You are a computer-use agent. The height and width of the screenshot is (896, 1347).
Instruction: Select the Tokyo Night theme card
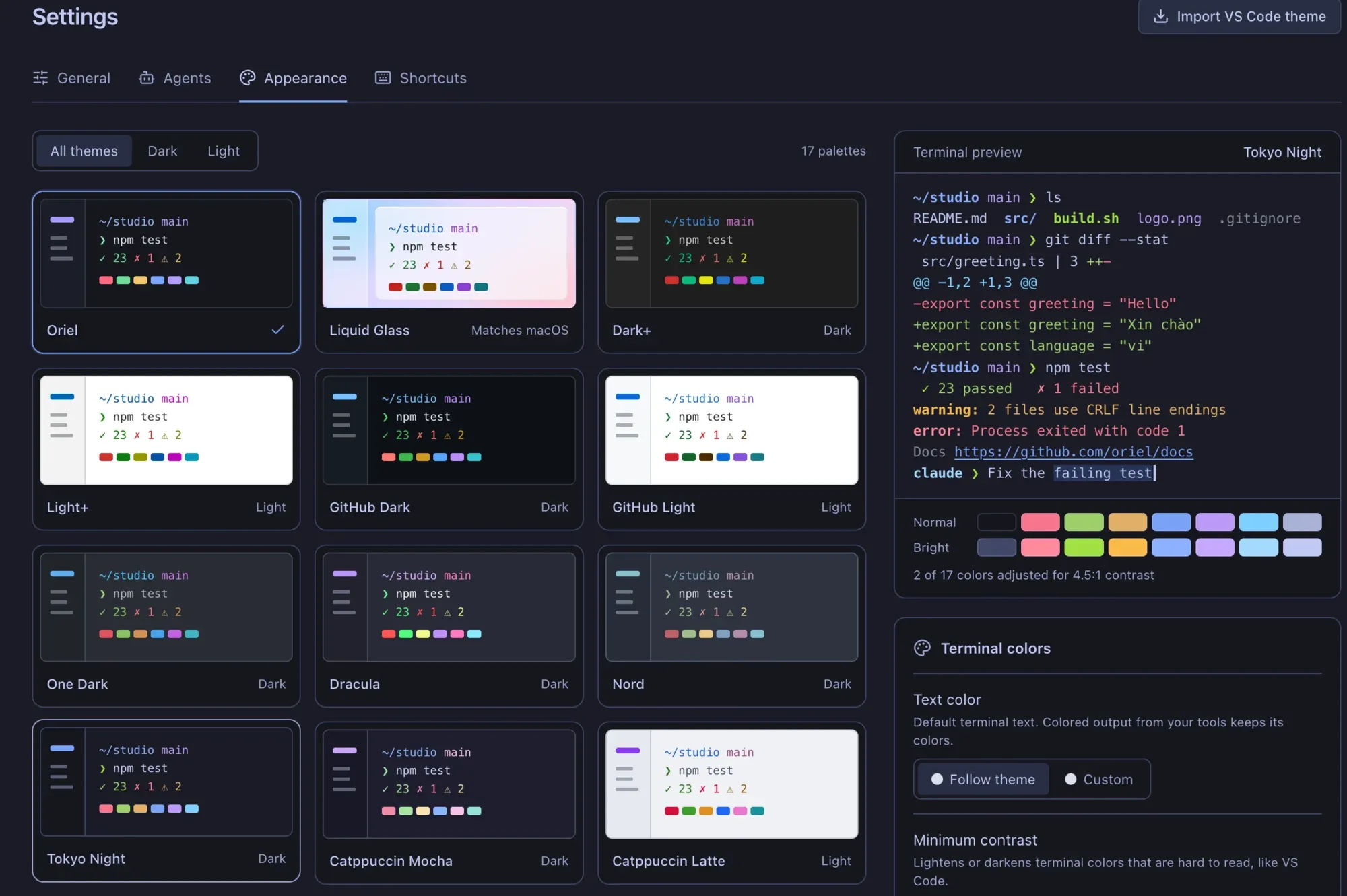[x=166, y=801]
